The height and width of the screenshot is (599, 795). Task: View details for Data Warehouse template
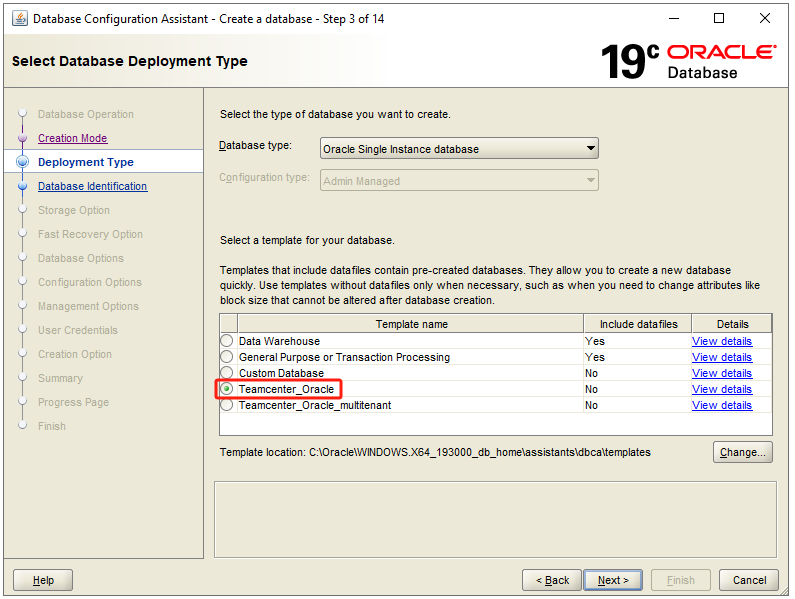[x=721, y=341]
